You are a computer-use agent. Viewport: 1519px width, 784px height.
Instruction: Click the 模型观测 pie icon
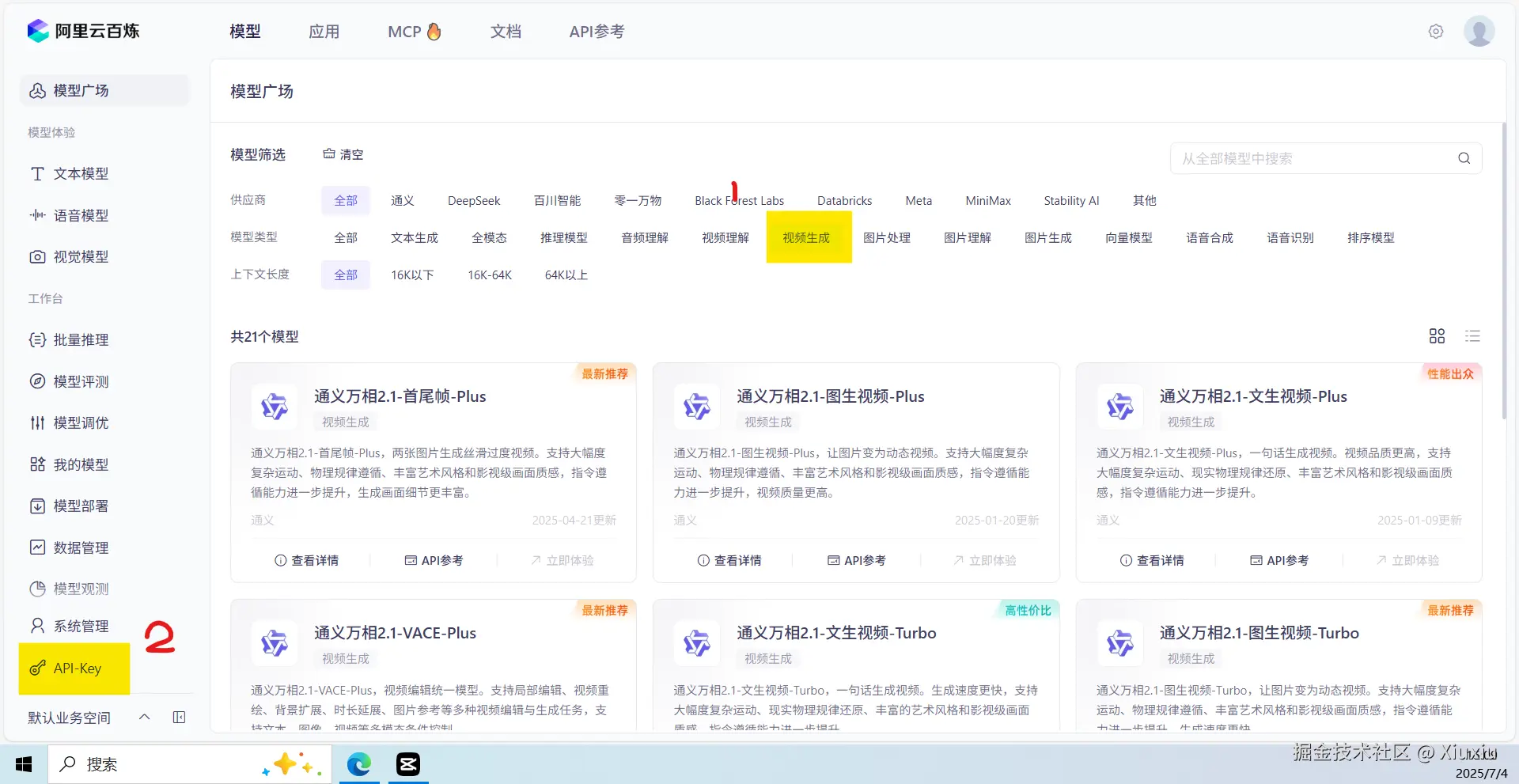(37, 589)
